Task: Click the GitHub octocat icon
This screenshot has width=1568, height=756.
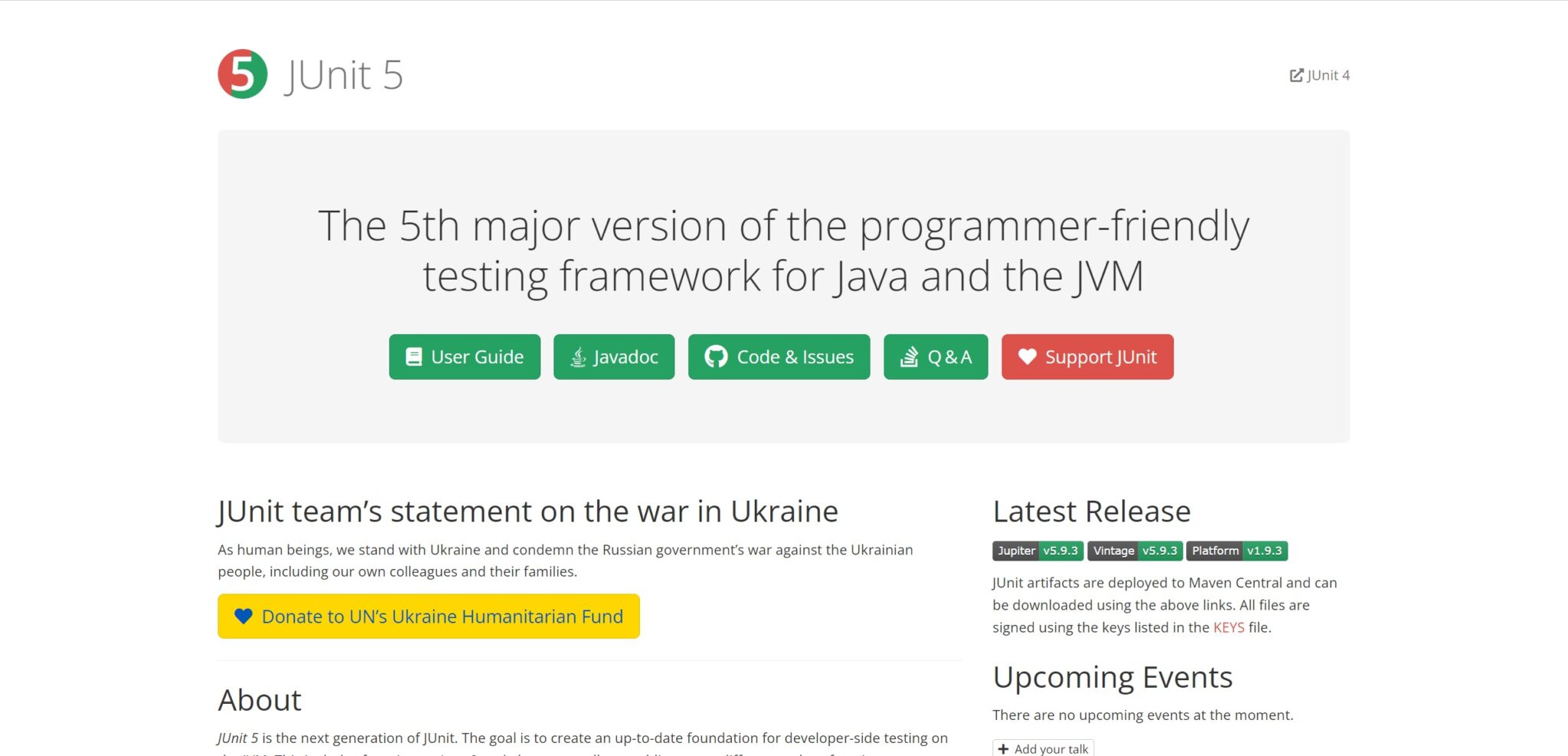Action: pyautogui.click(x=716, y=357)
